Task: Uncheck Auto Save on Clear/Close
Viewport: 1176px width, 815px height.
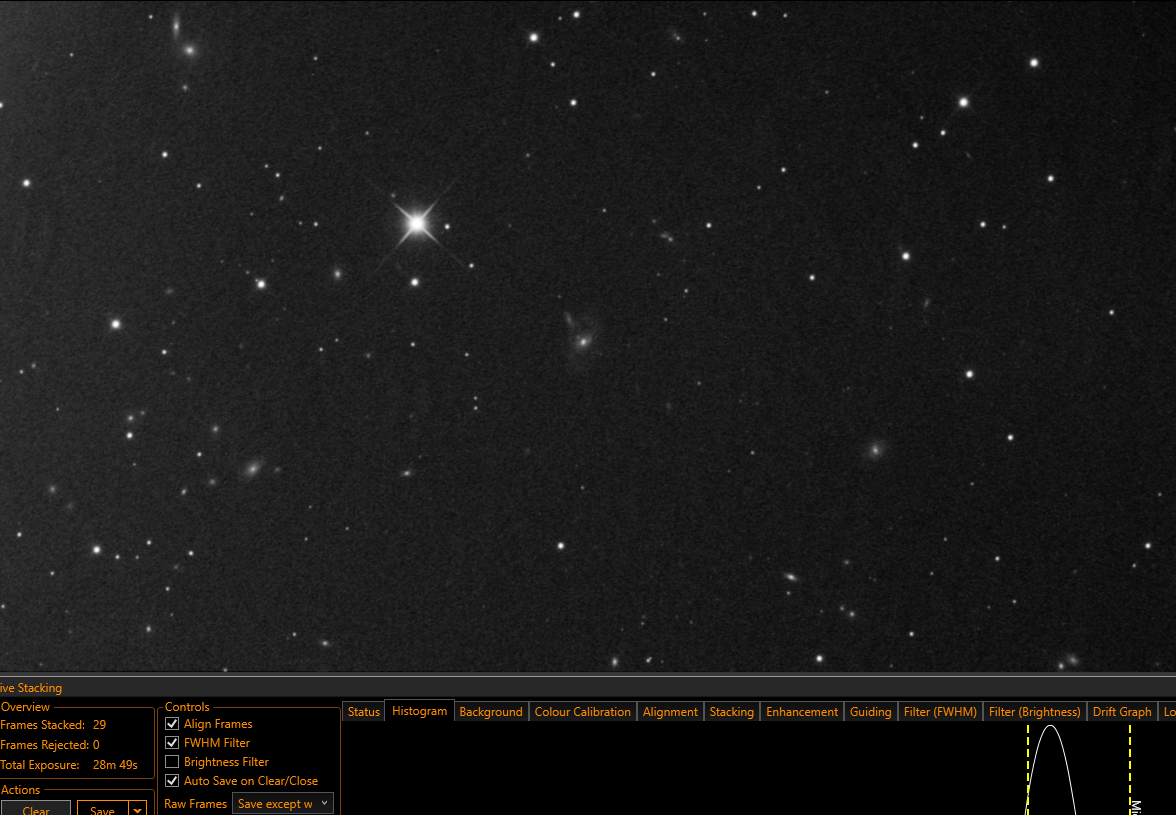Action: coord(172,781)
